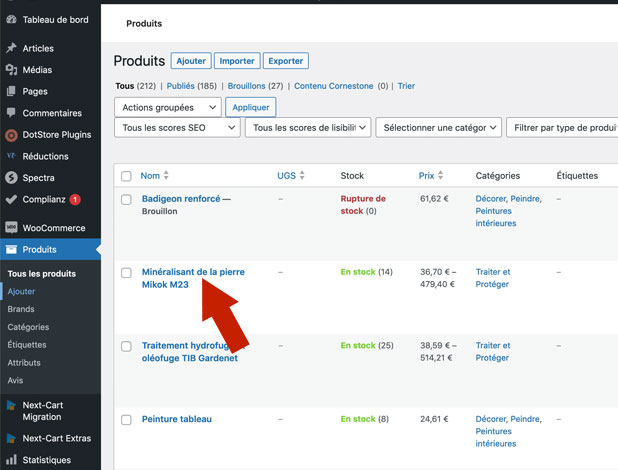Open the Actions groupées dropdown
The width and height of the screenshot is (618, 470).
coord(168,107)
